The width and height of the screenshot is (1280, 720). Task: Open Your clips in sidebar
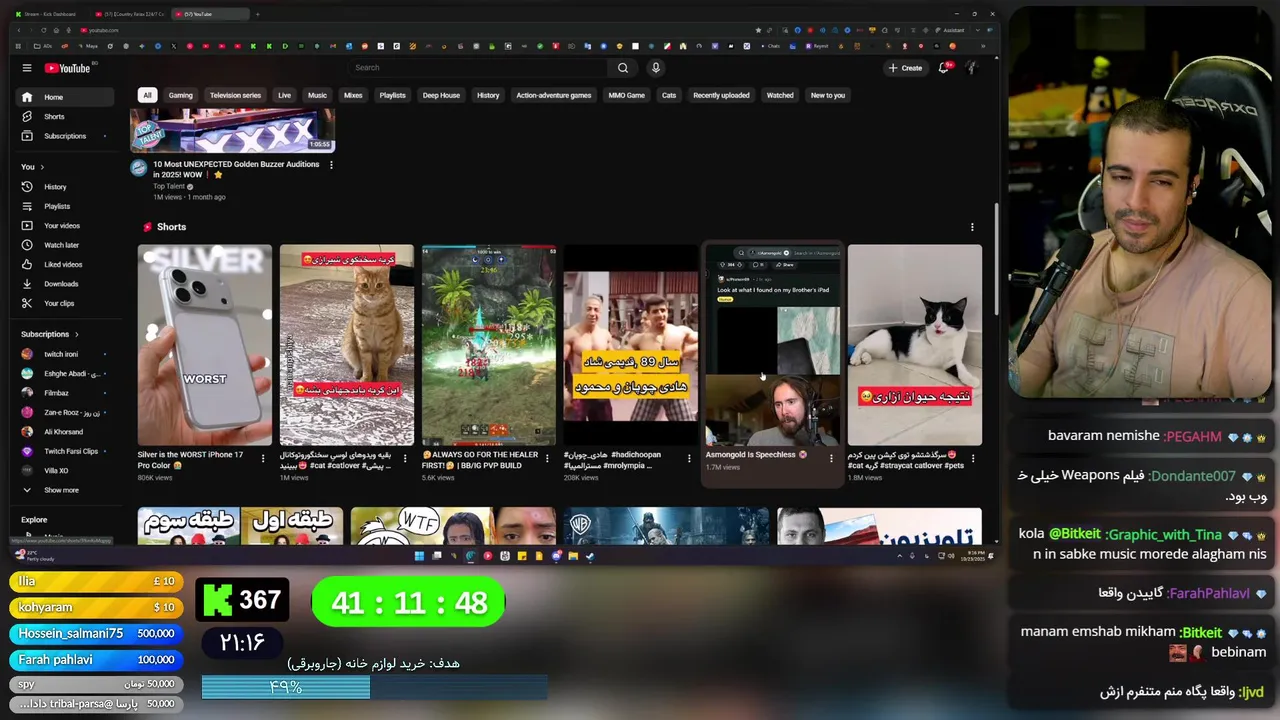(65, 303)
